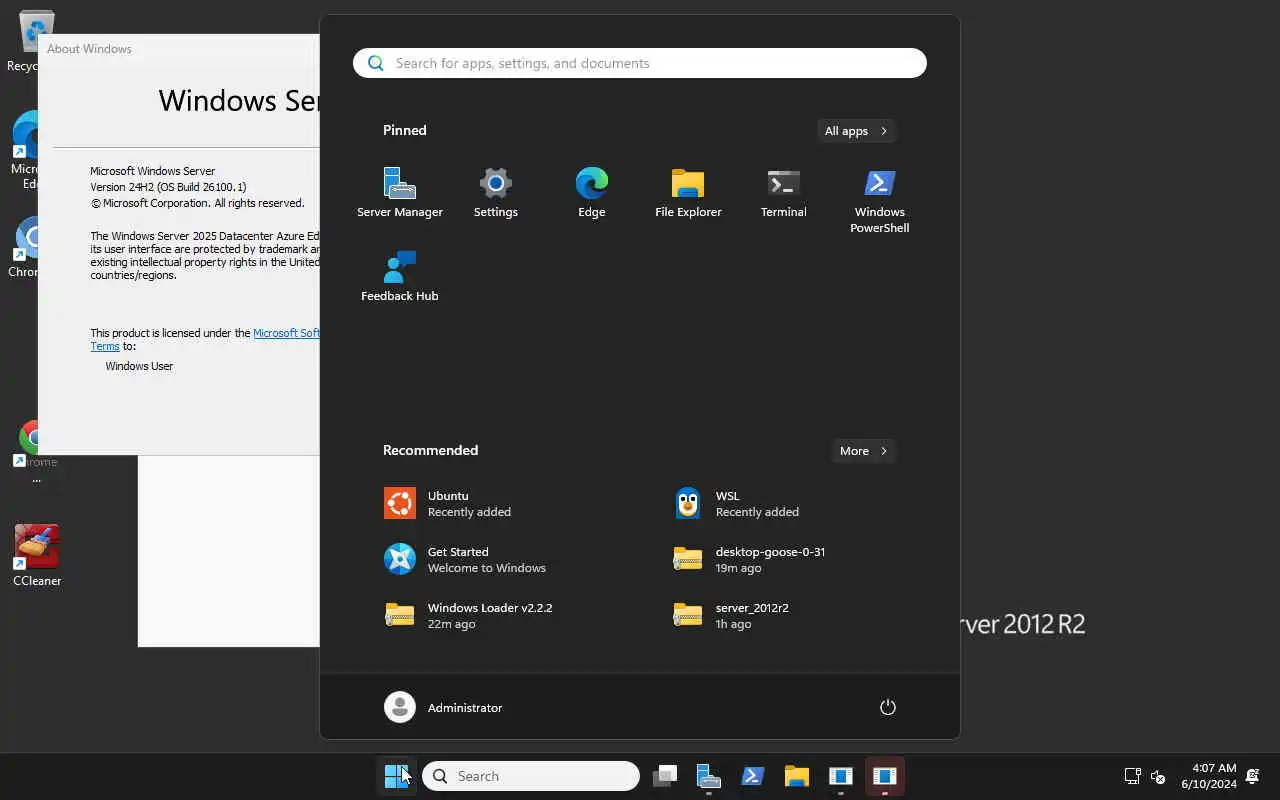The width and height of the screenshot is (1280, 800).
Task: Open Microsoft Software License link in About Windows
Action: click(x=286, y=333)
